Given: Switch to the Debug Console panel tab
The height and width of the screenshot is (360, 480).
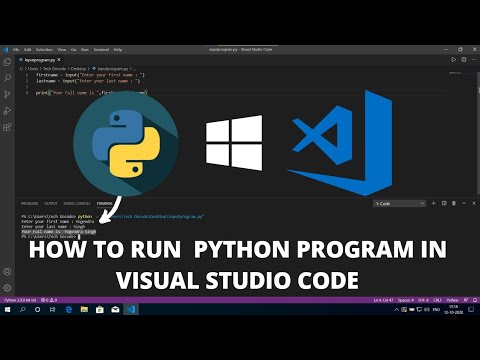Looking at the screenshot, I should click(77, 203).
